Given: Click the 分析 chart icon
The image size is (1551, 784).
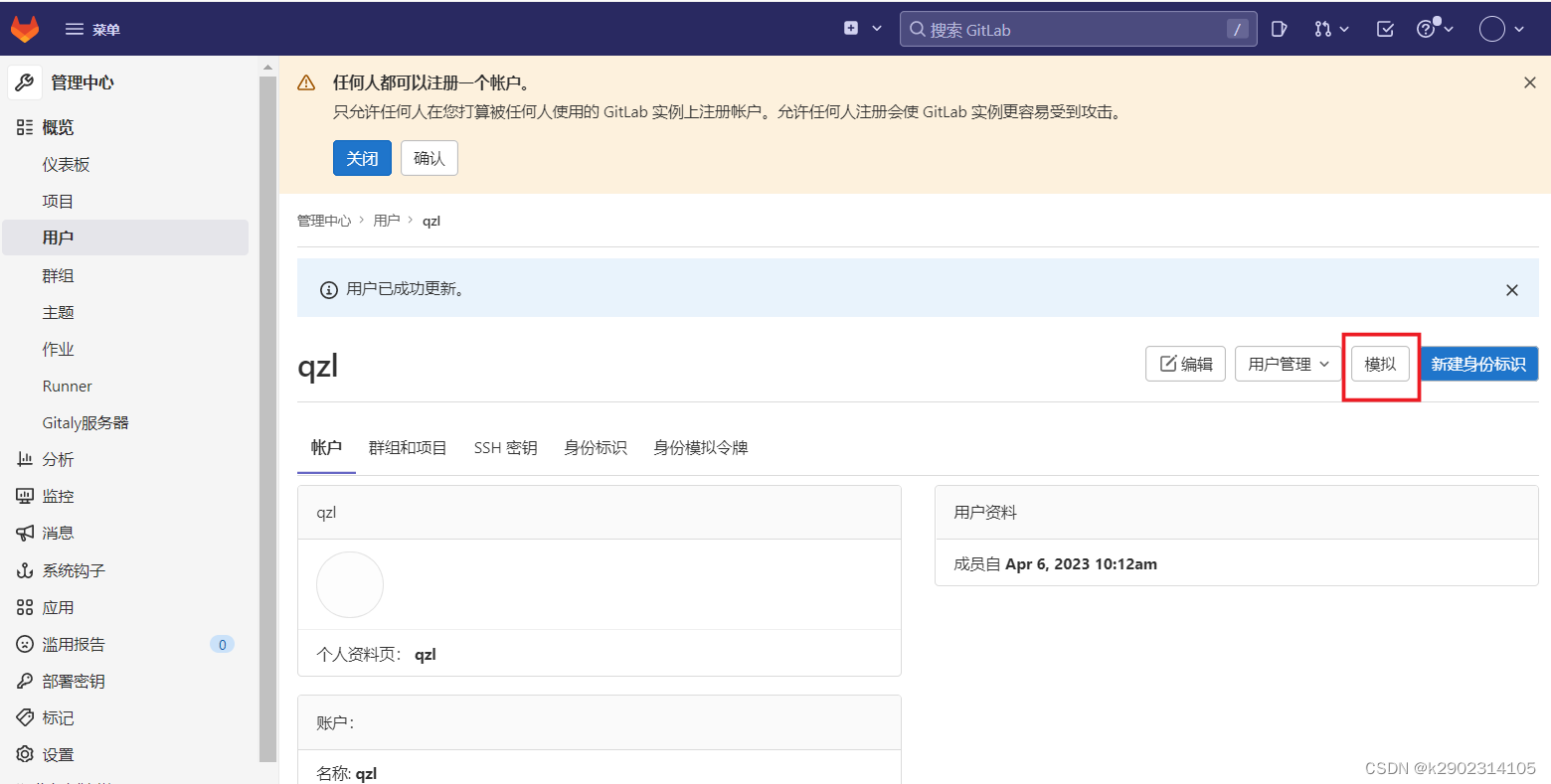Looking at the screenshot, I should point(25,459).
